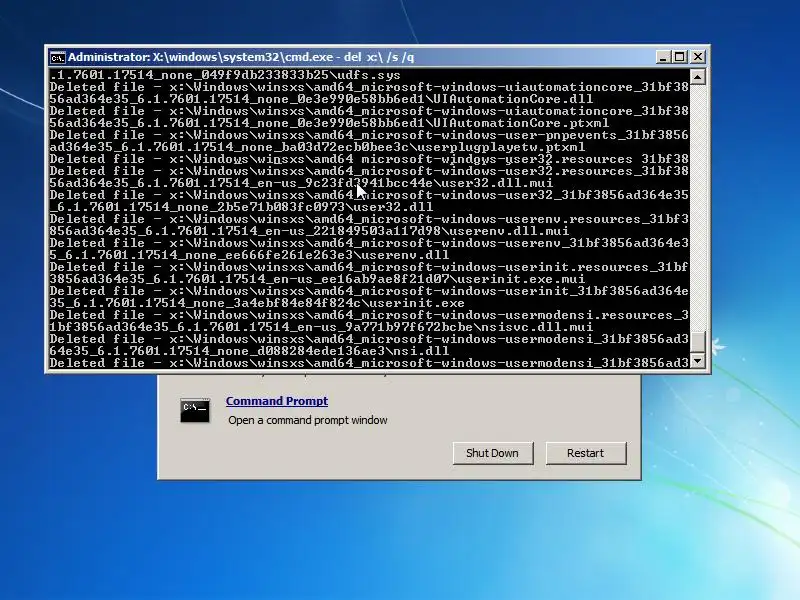Click the Command Prompt icon in recovery options

[195, 411]
